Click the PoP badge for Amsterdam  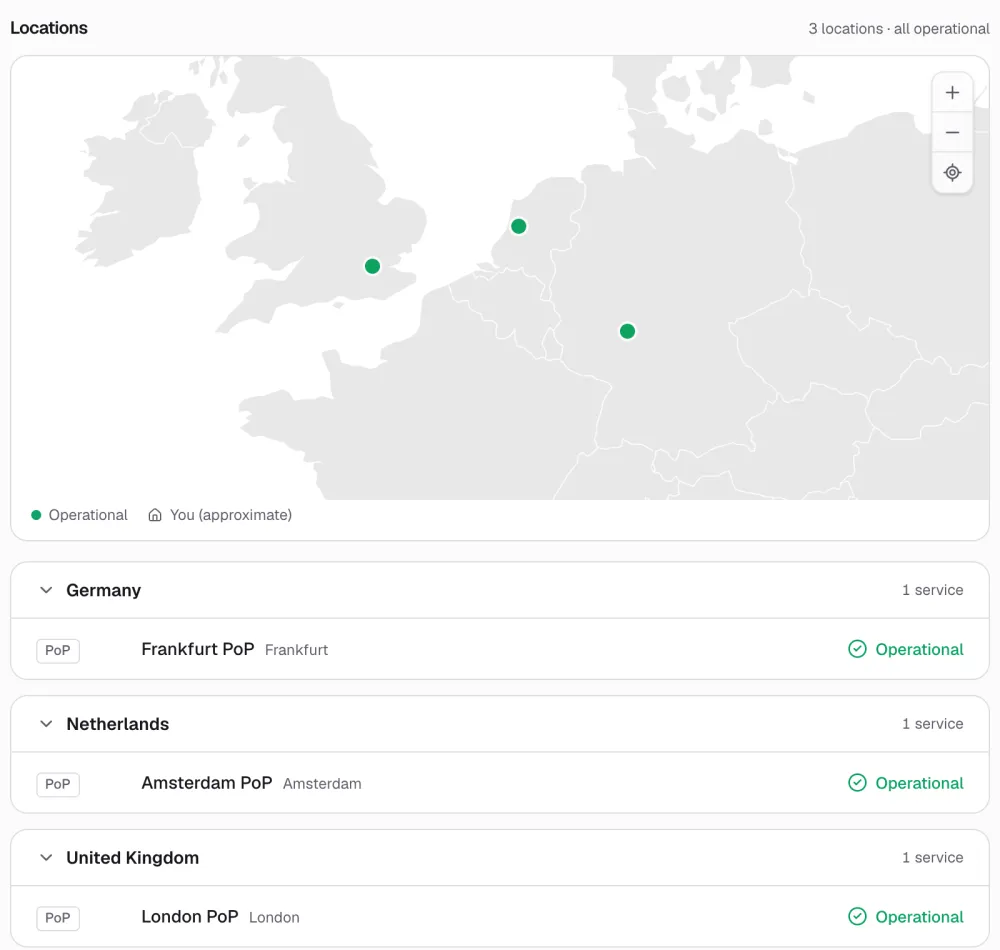point(57,784)
